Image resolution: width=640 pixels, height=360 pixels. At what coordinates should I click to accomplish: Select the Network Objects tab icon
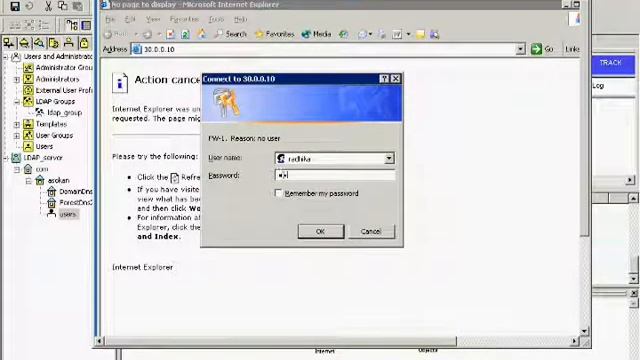(9, 43)
